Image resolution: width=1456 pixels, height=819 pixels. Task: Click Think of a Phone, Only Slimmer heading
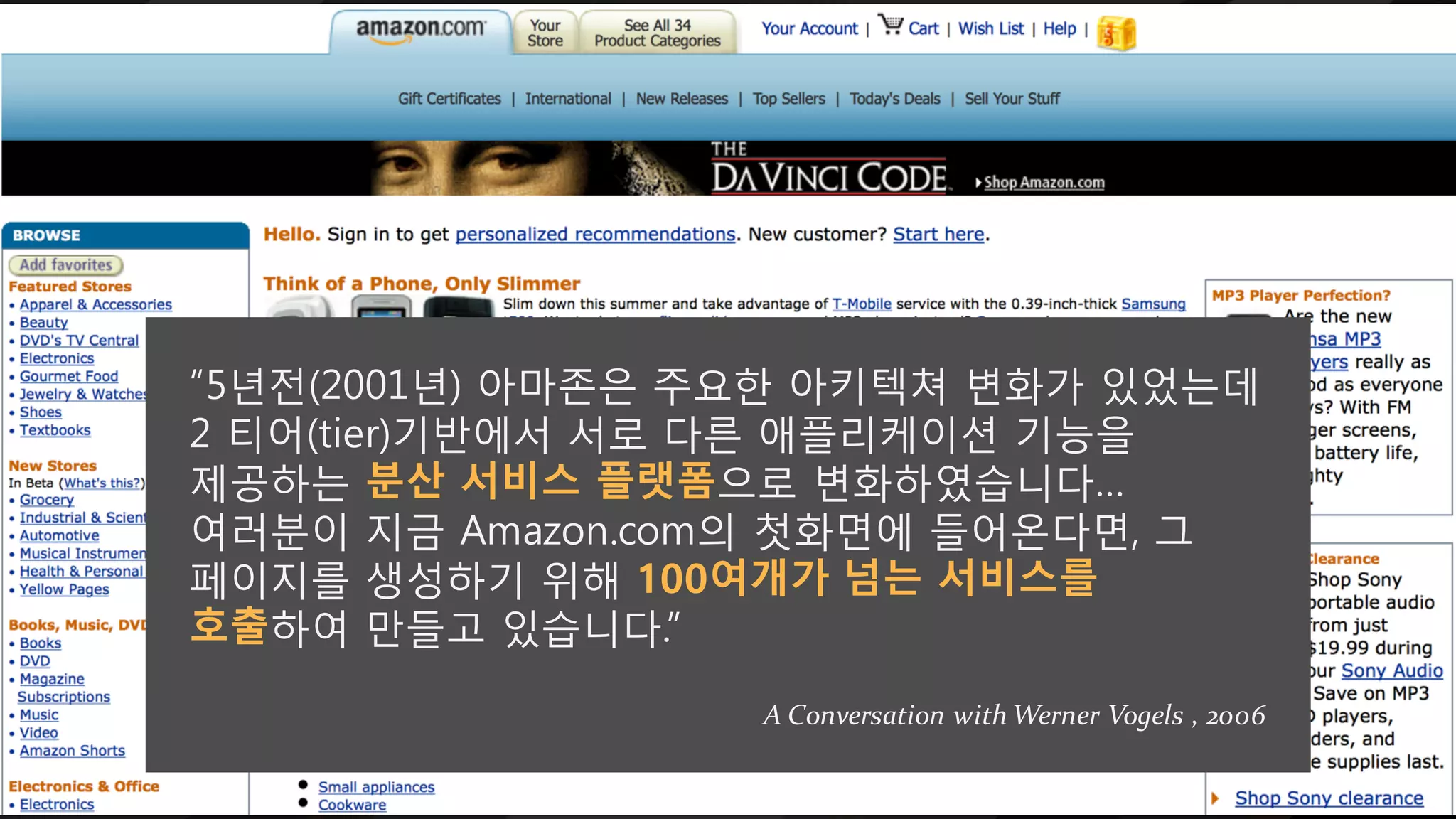(422, 284)
